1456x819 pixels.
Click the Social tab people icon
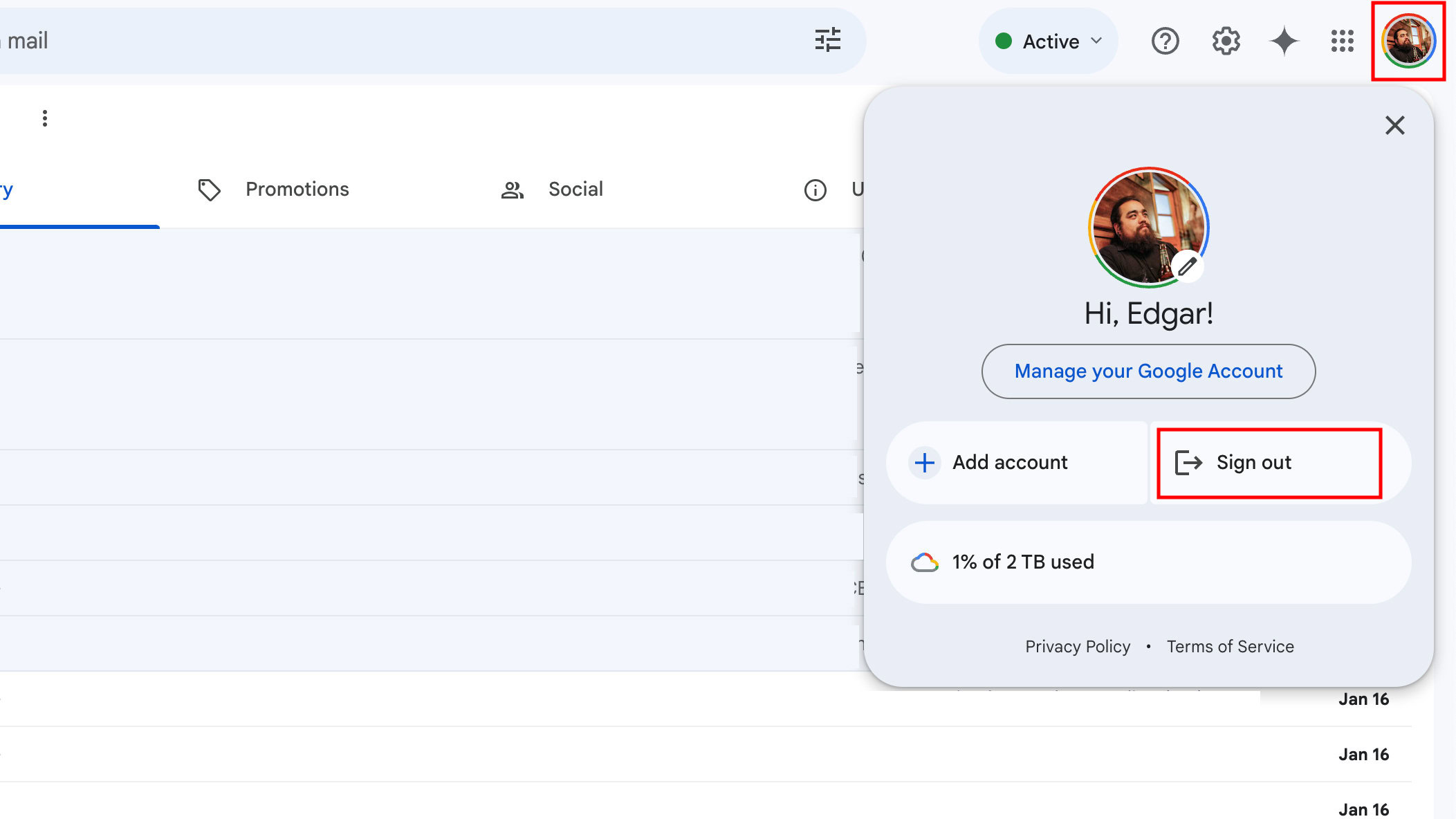[x=512, y=189]
